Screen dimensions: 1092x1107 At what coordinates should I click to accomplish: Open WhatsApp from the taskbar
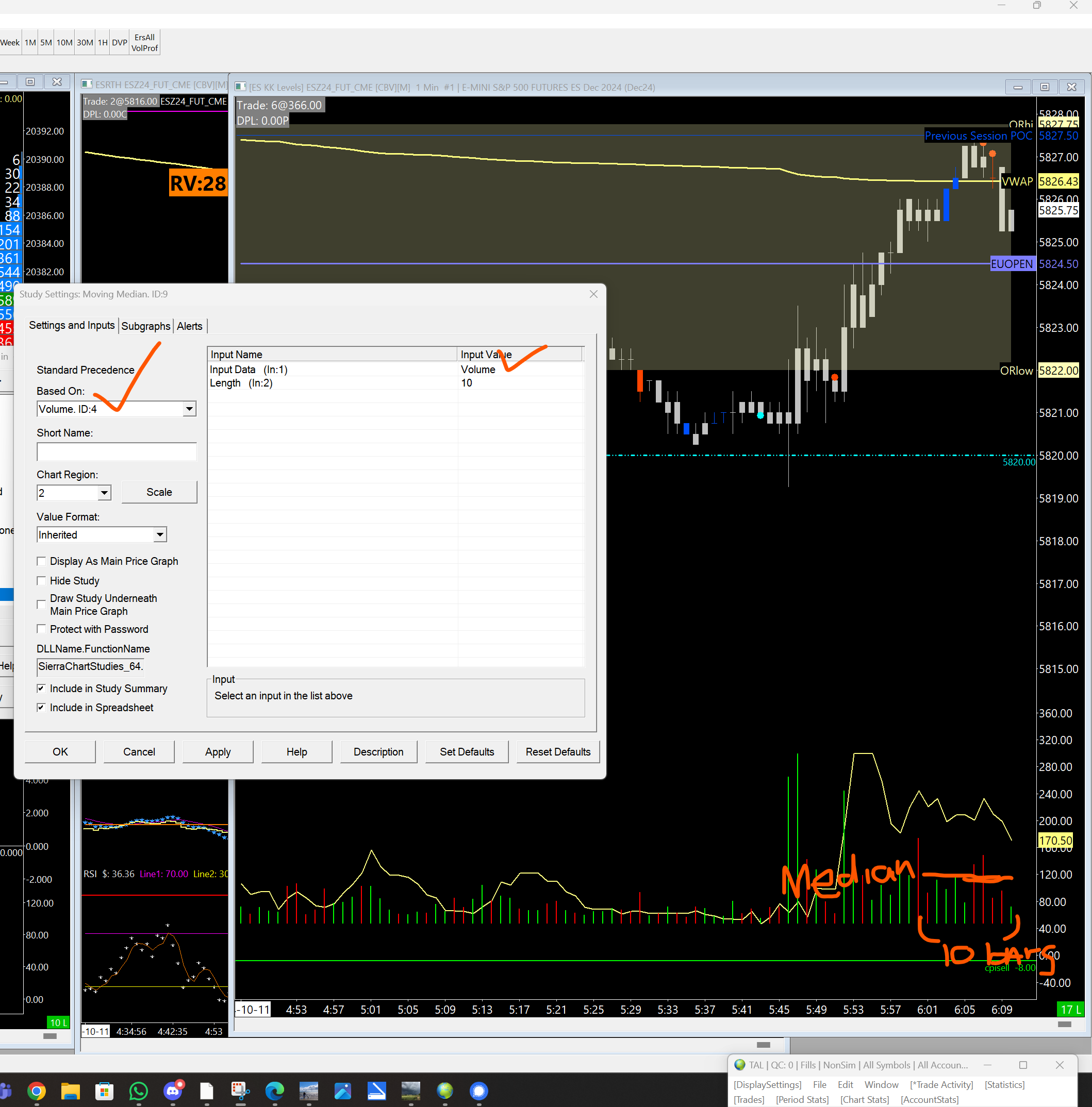139,1091
